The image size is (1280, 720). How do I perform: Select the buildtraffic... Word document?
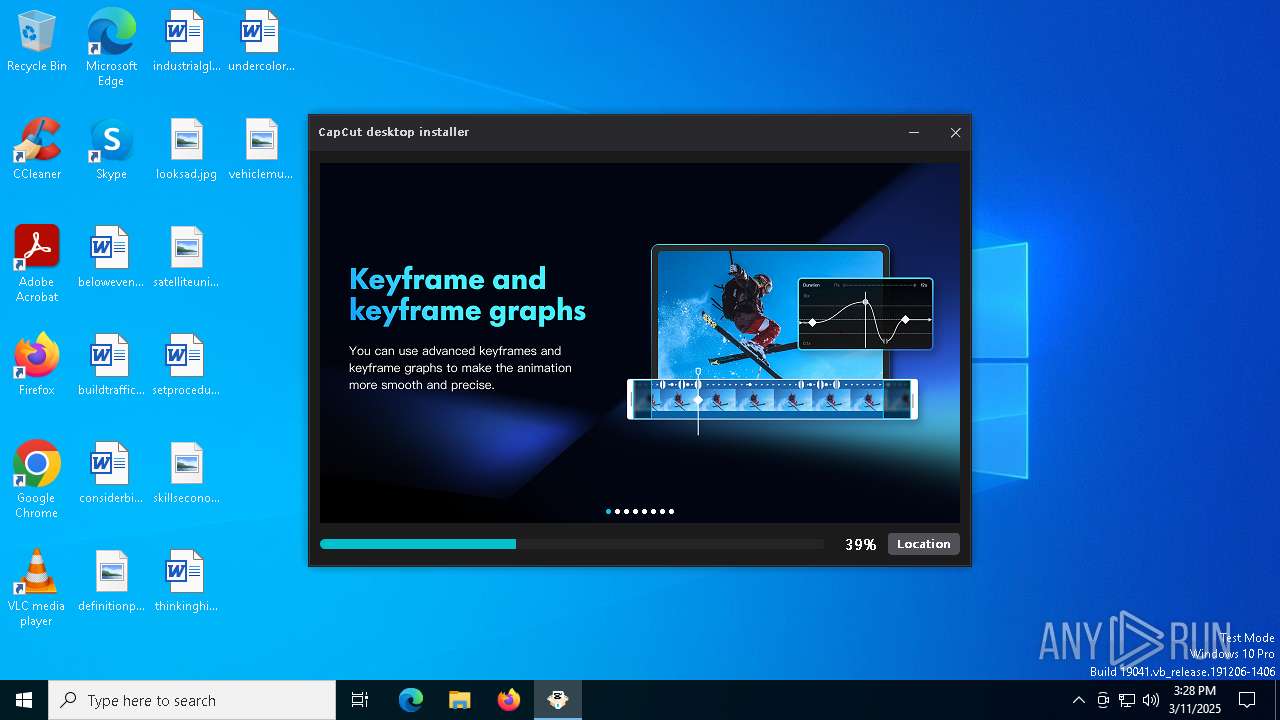[111, 366]
